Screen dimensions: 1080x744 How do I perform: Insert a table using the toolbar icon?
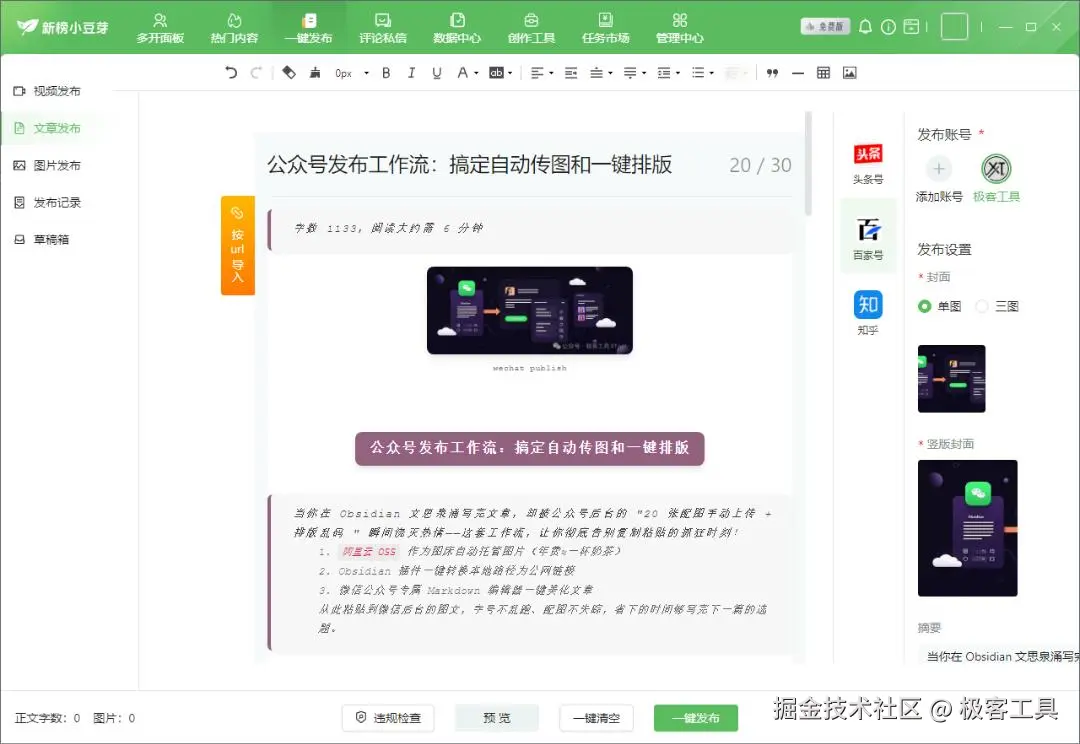pyautogui.click(x=822, y=72)
